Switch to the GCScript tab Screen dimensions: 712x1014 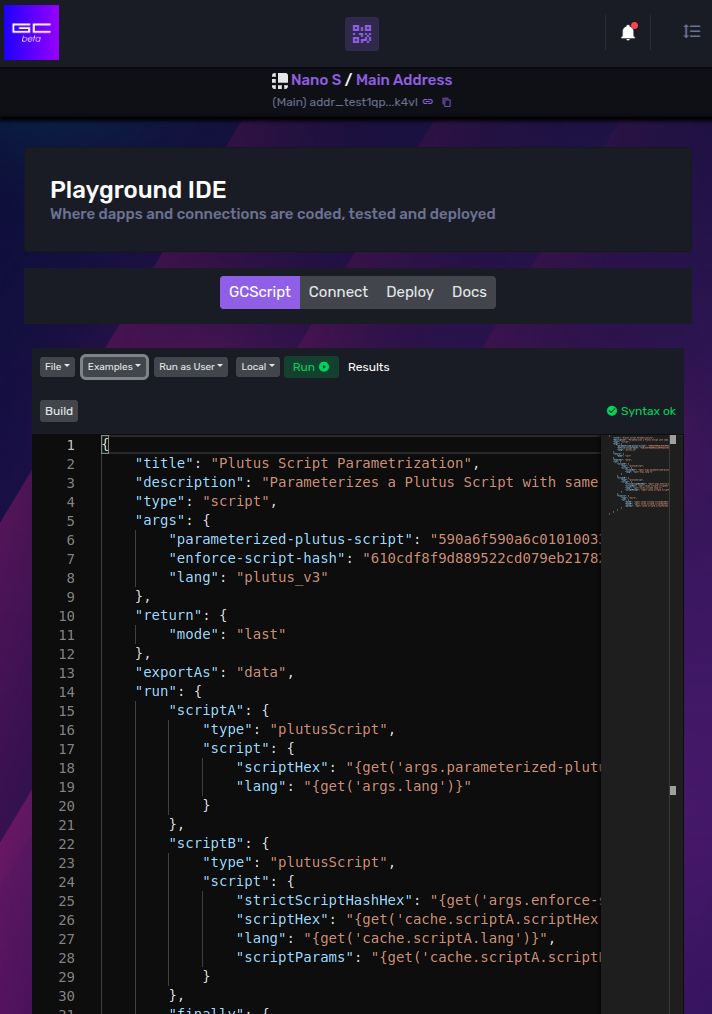260,292
